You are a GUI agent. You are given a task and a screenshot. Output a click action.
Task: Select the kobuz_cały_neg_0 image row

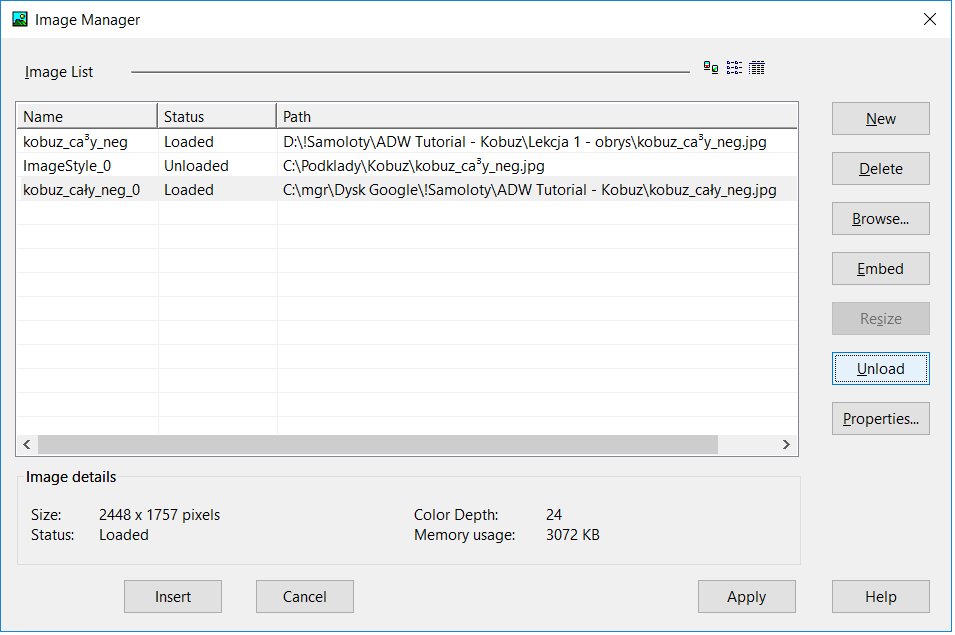pyautogui.click(x=81, y=190)
